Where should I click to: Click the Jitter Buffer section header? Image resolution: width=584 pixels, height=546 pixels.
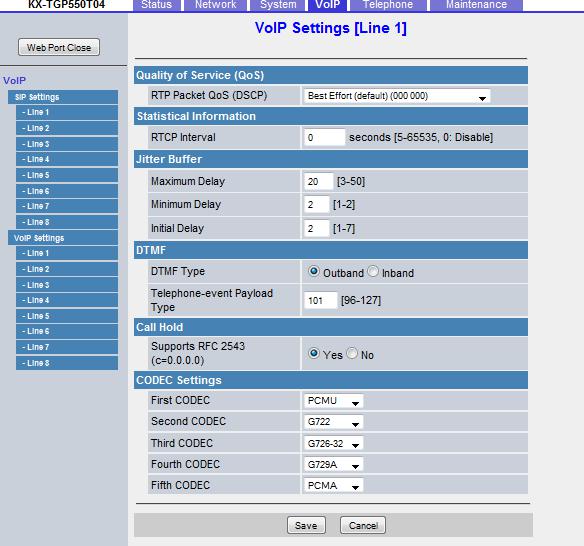click(331, 159)
